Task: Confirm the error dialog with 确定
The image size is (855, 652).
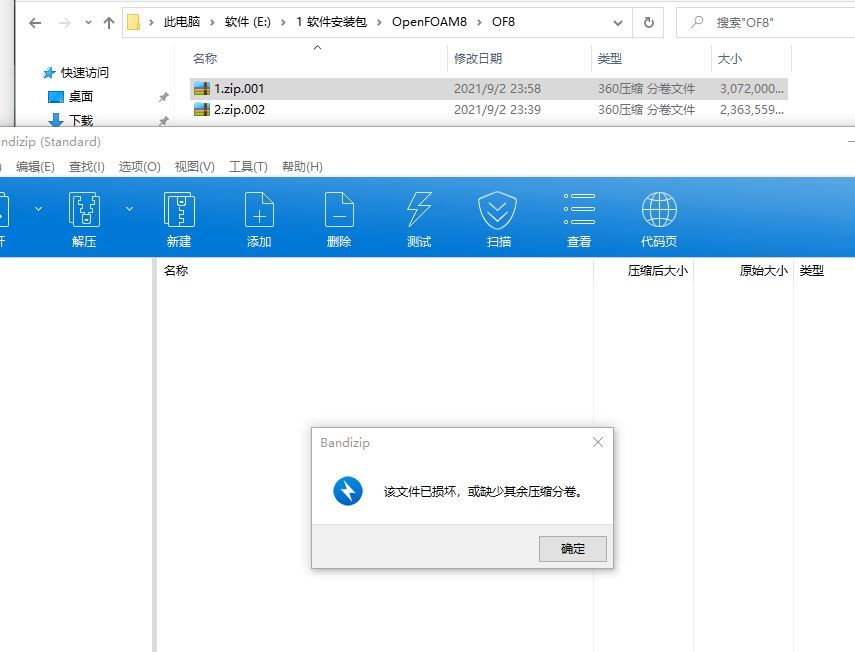Action: (573, 548)
